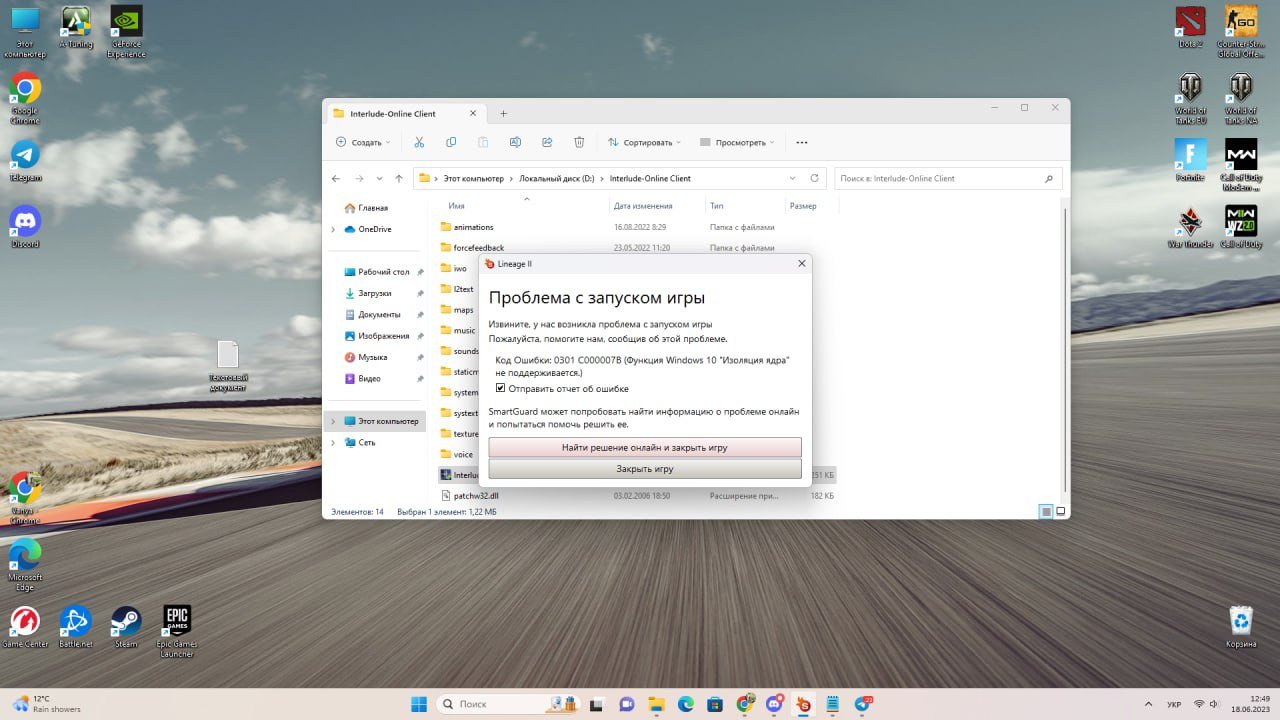The height and width of the screenshot is (720, 1280).
Task: Select the Telegram desktop icon
Action: 25,160
